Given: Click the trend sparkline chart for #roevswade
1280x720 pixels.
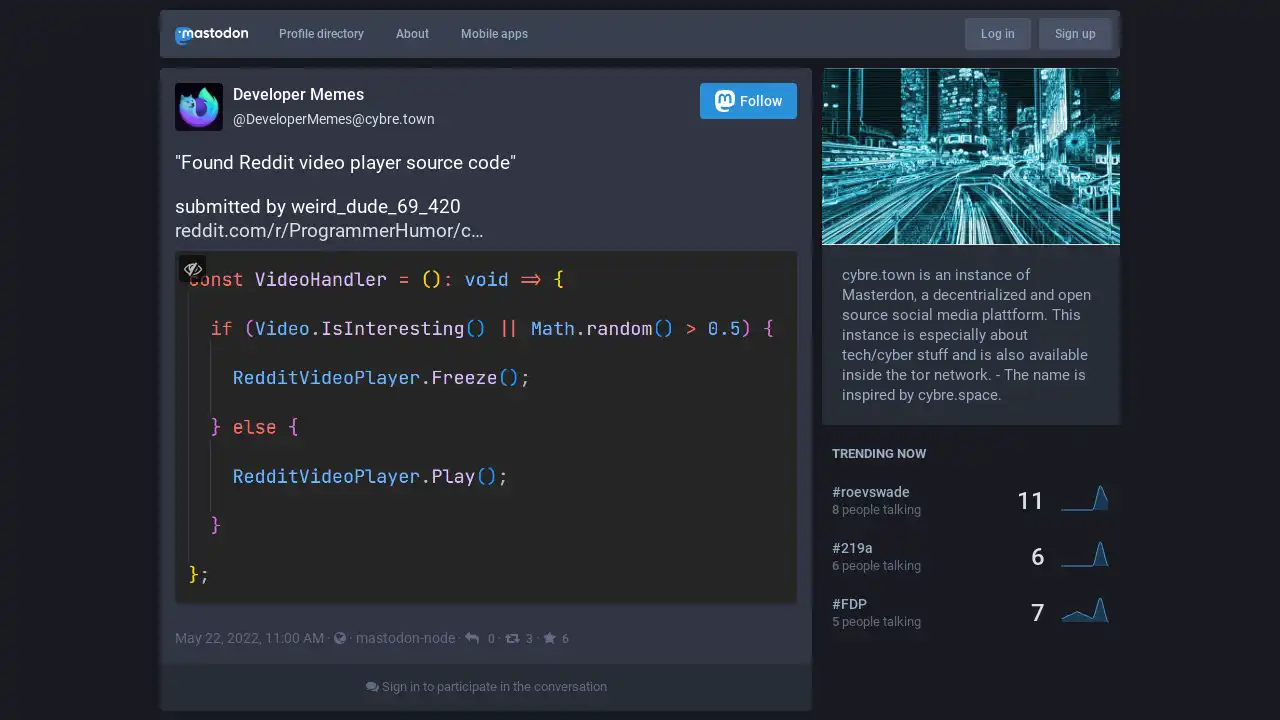Looking at the screenshot, I should (1085, 498).
